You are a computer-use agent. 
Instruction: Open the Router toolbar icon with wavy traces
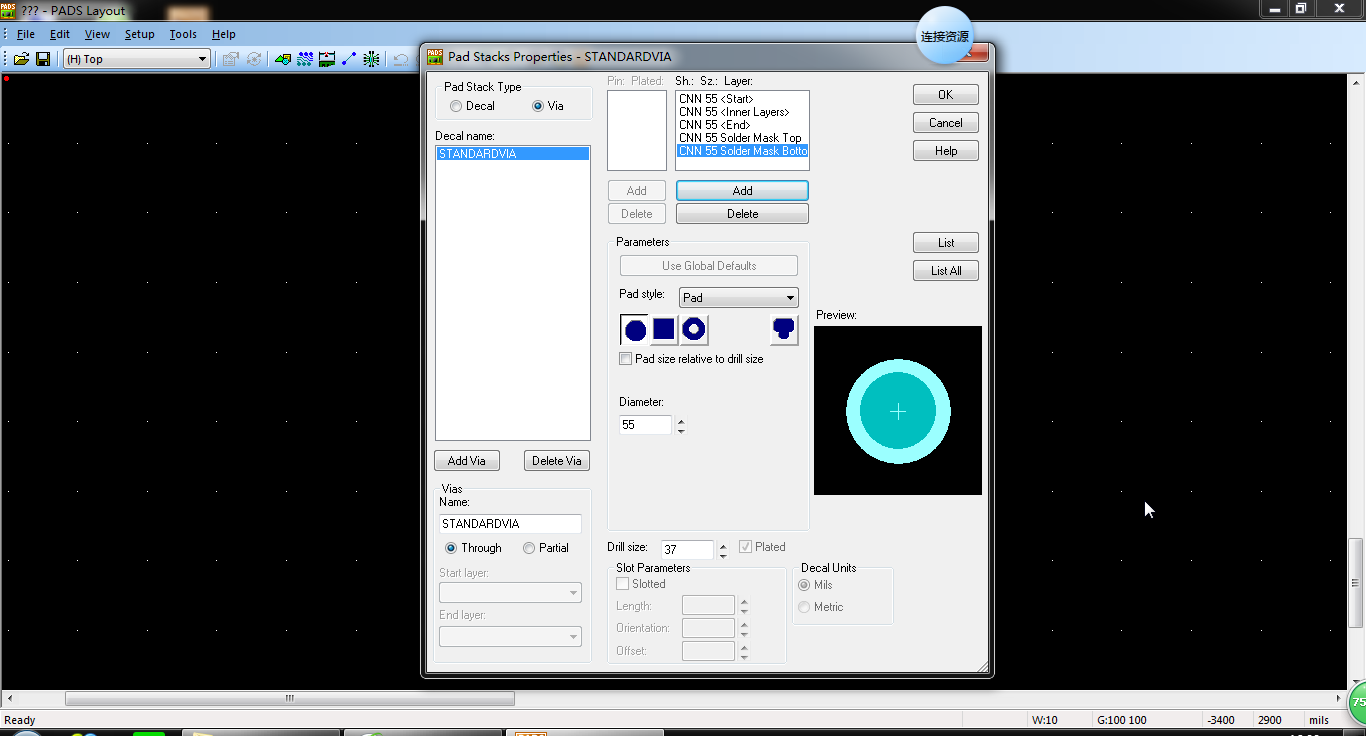click(305, 59)
